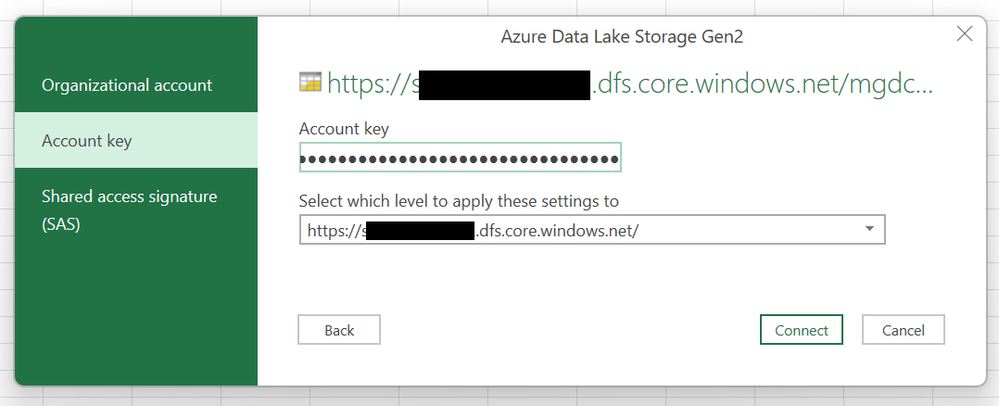Click the Account key label above the field
The height and width of the screenshot is (406, 999).
(344, 128)
